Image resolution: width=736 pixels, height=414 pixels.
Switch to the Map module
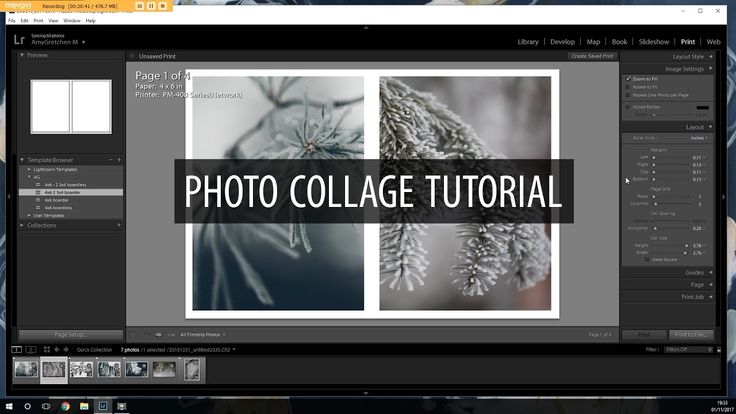pos(593,42)
